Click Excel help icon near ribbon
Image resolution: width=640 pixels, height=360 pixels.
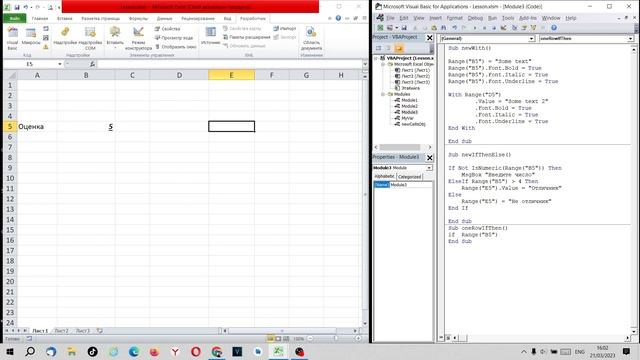point(338,18)
